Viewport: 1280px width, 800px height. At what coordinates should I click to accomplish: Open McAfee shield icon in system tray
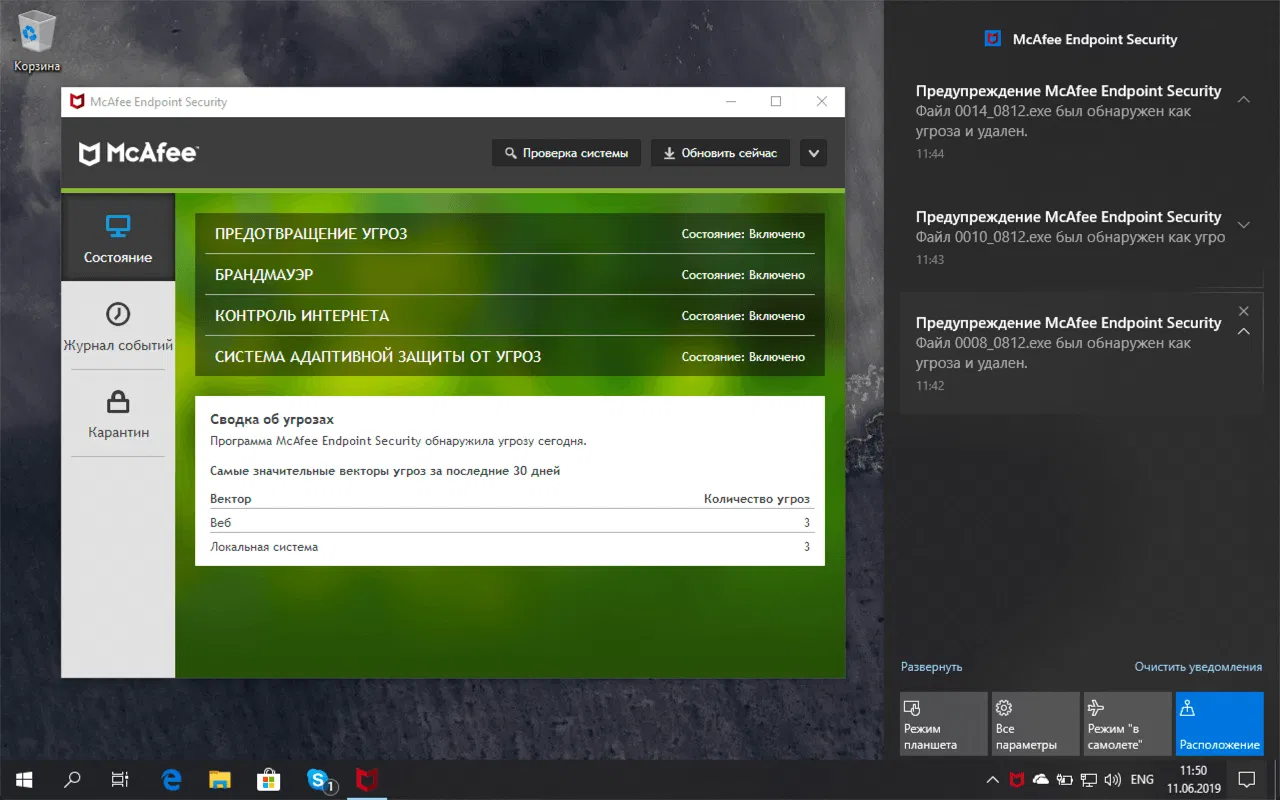click(1016, 780)
